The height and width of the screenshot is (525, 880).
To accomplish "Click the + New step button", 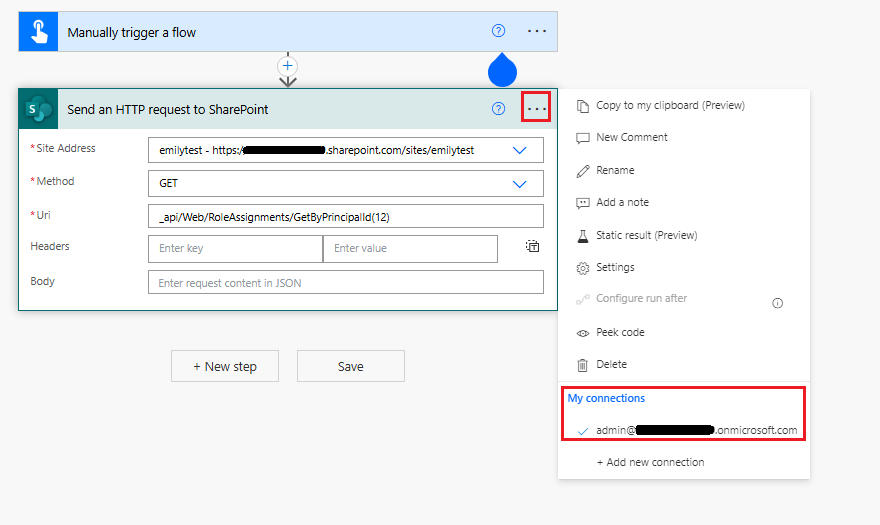I will click(x=225, y=366).
